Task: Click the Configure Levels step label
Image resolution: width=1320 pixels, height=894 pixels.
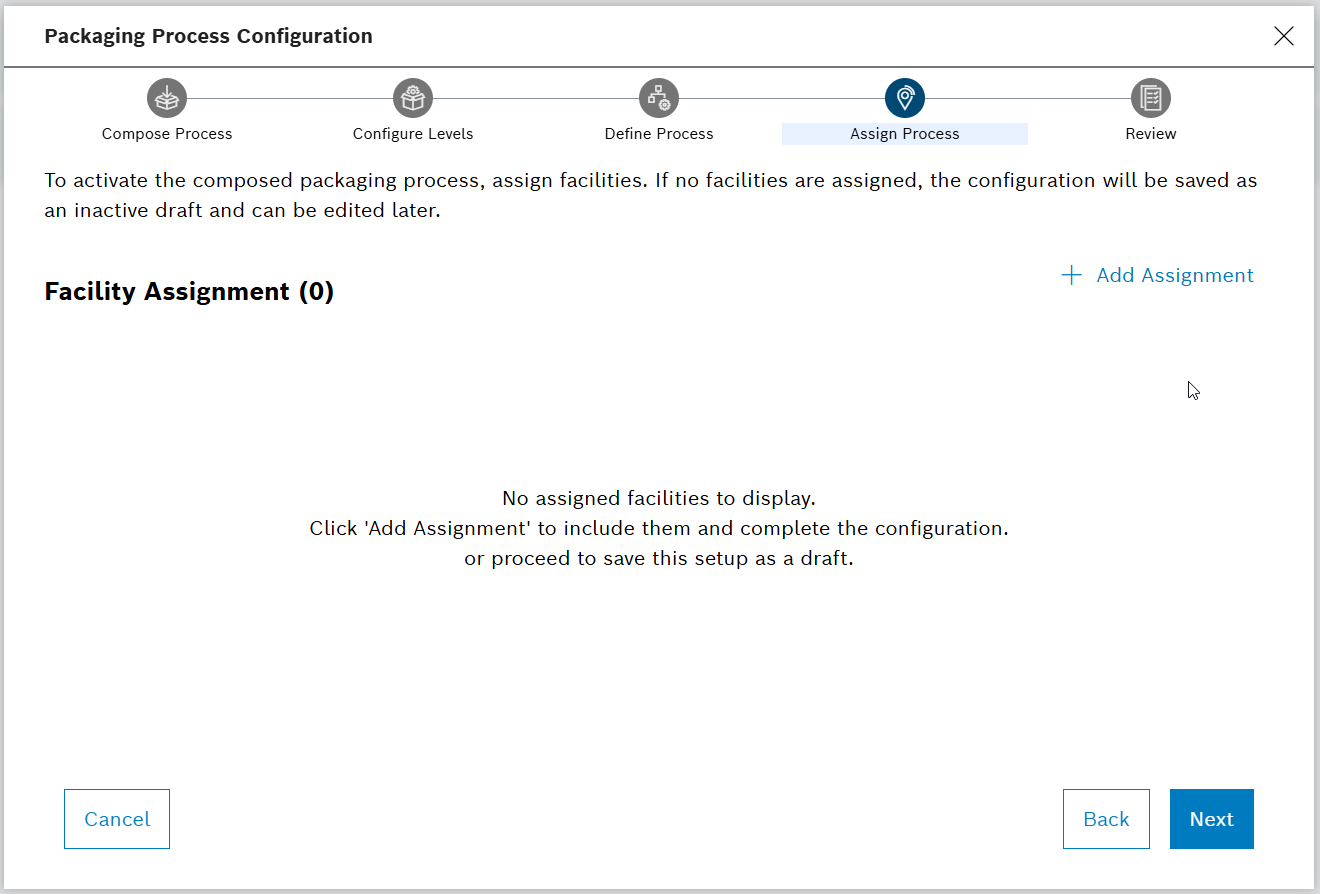Action: tap(412, 133)
